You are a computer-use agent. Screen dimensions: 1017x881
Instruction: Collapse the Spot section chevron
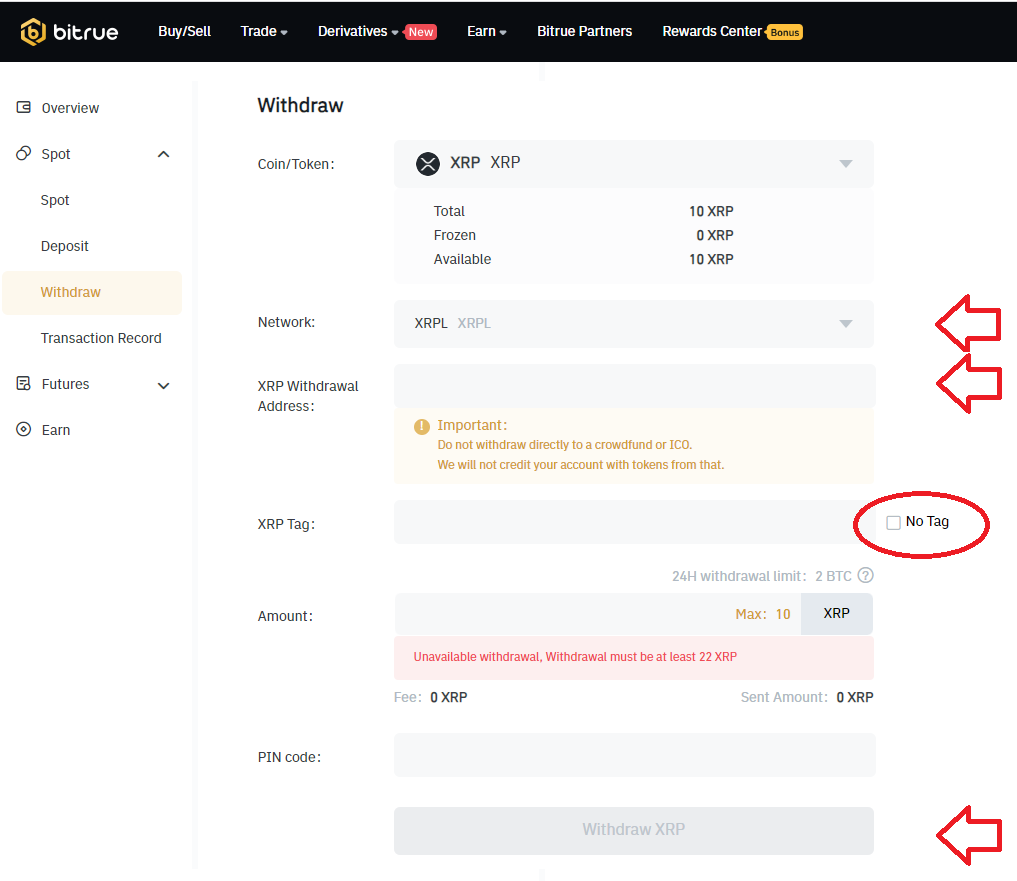click(x=164, y=154)
